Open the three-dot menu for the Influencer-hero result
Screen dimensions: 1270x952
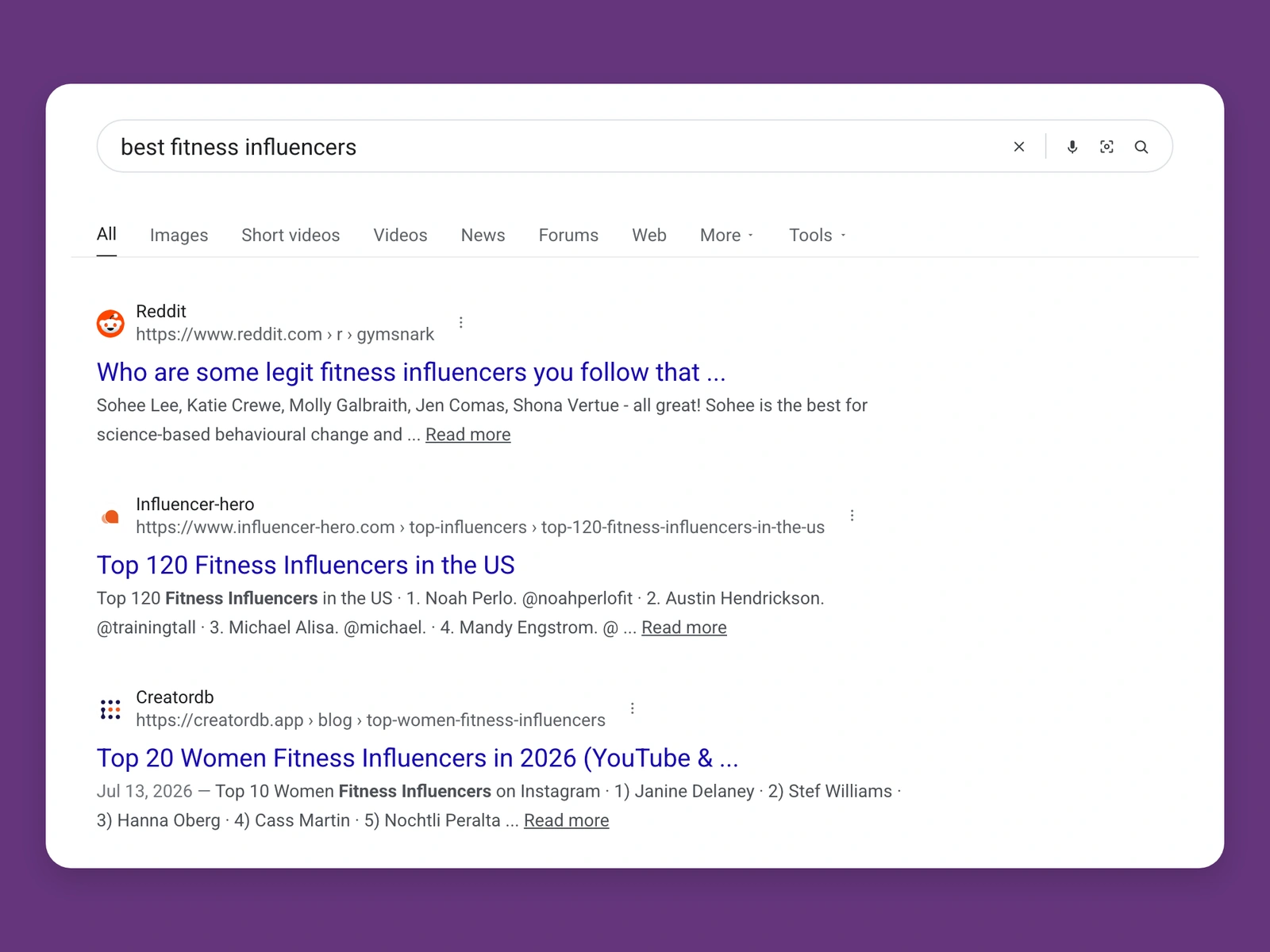tap(852, 515)
